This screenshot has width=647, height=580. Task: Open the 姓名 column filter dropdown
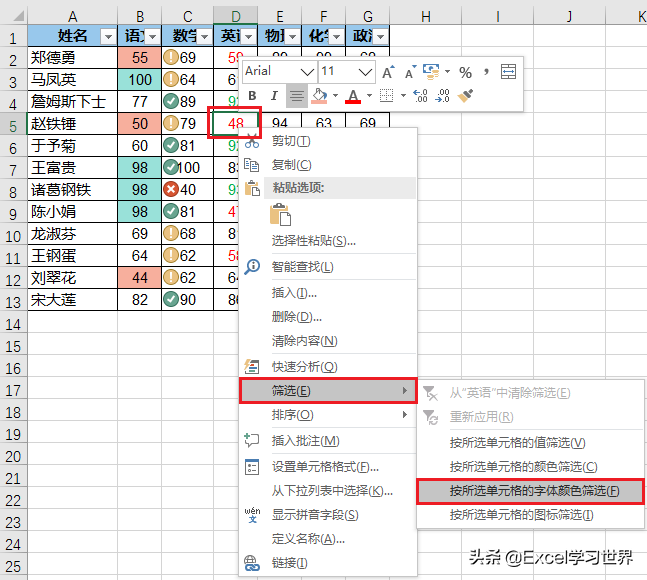[109, 37]
